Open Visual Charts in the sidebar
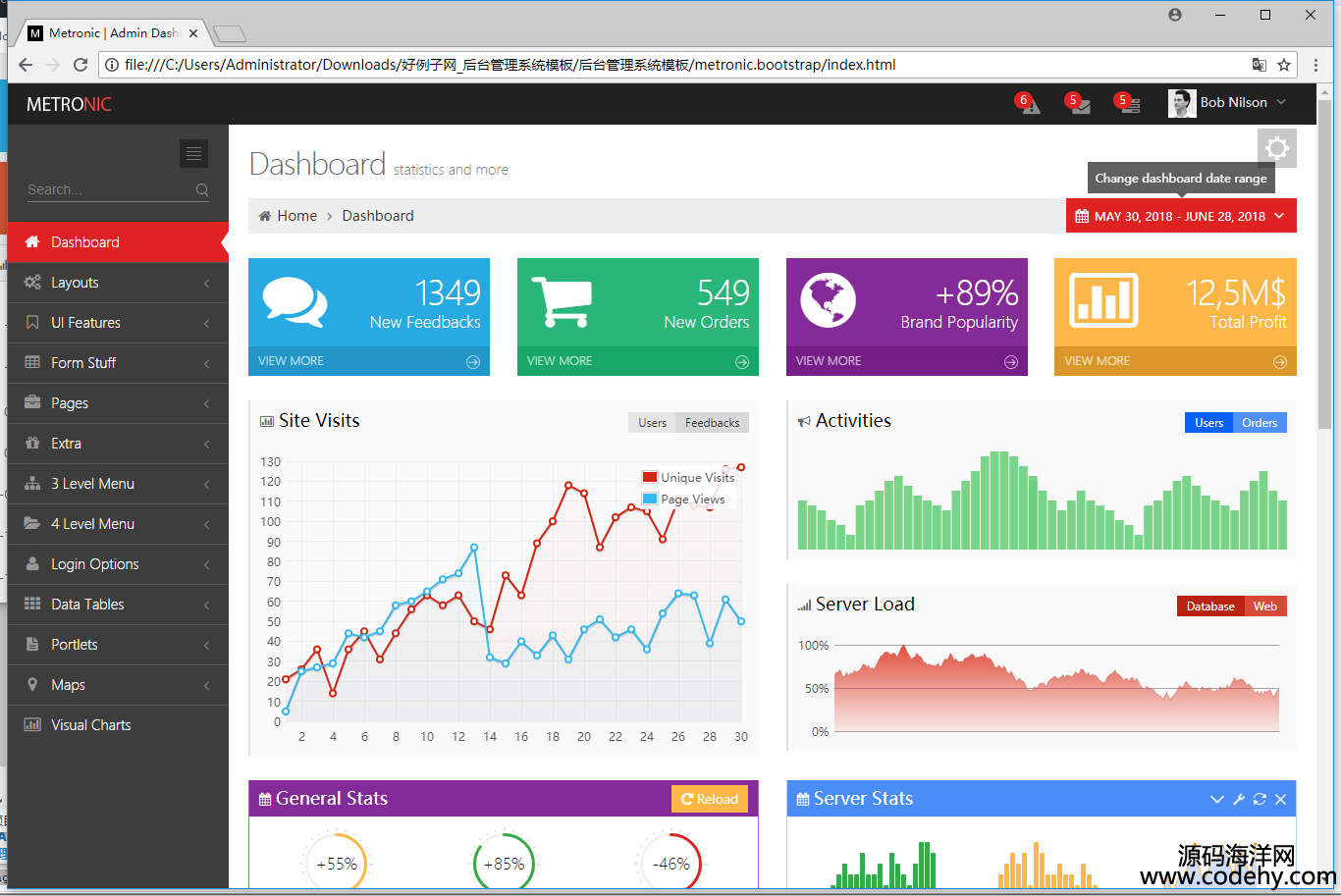The width and height of the screenshot is (1341, 896). click(118, 725)
